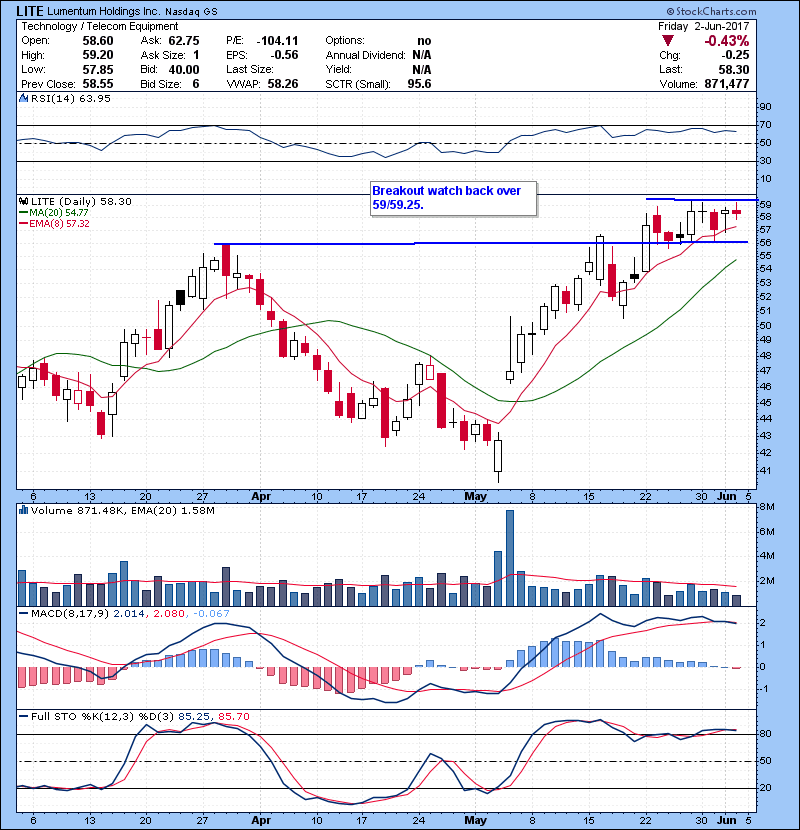
Task: Click the stochastic %D value 85.70
Action: (x=233, y=716)
